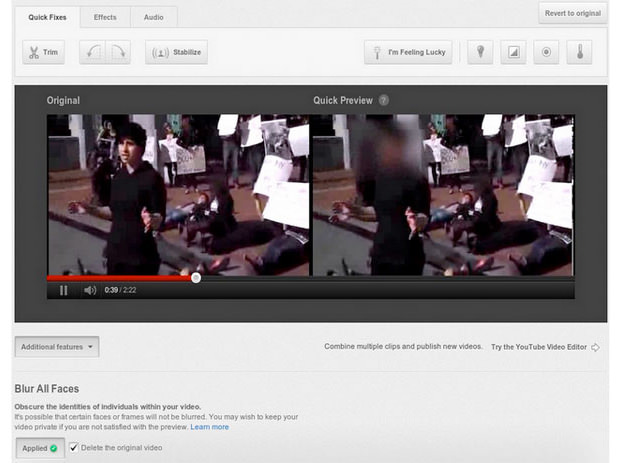The height and width of the screenshot is (463, 620).
Task: Click the video progress scrubber handle
Action: (196, 278)
